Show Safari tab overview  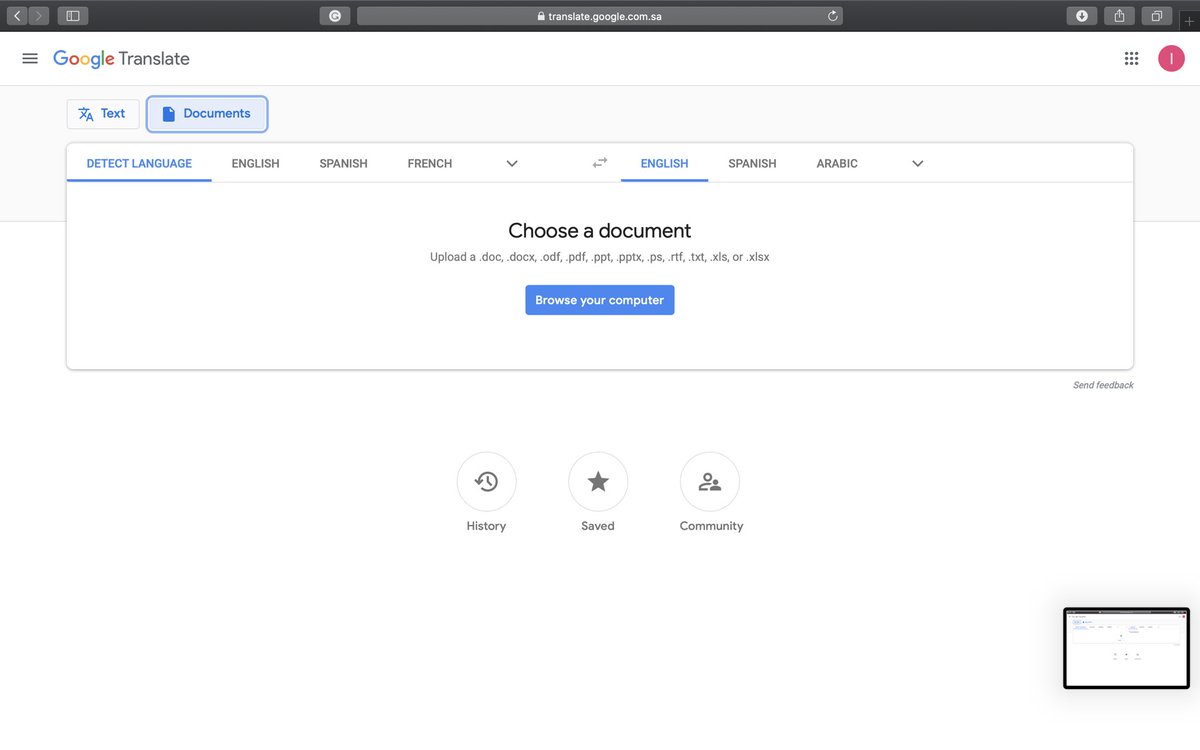[1157, 16]
